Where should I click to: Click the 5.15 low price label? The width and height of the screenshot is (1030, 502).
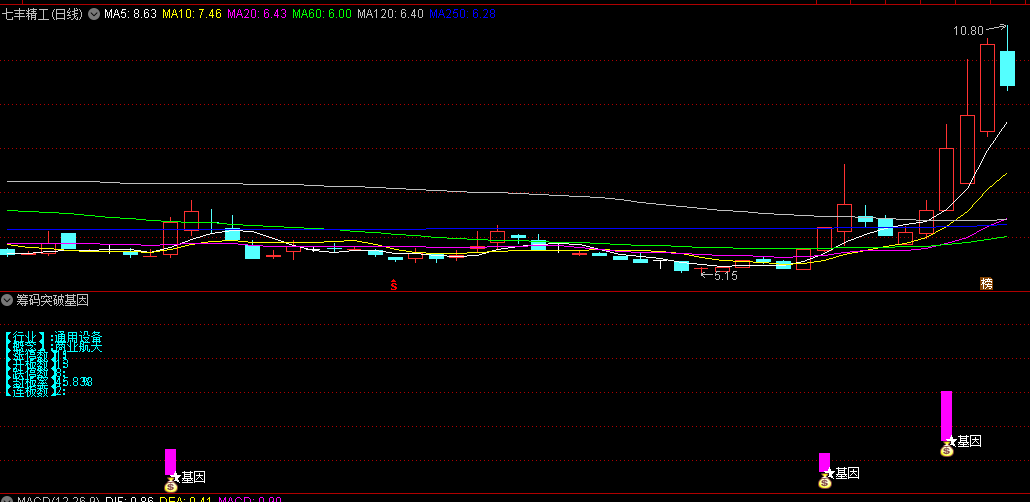coord(726,276)
